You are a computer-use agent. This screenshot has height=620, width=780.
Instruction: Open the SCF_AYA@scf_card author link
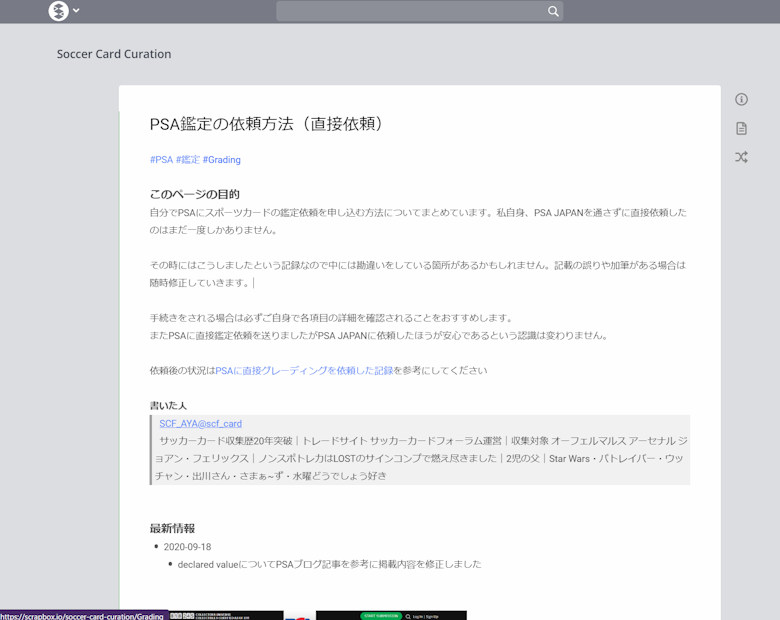click(x=200, y=424)
